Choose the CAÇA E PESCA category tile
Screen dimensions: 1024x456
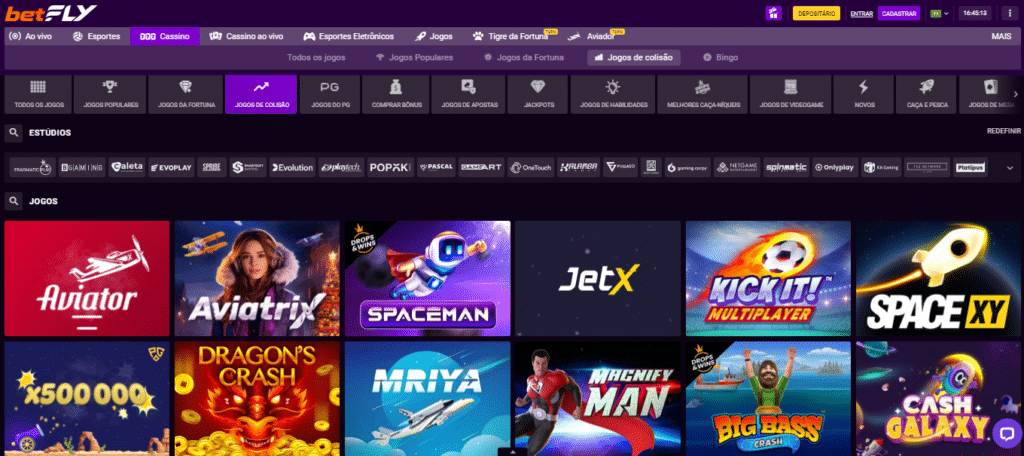tap(925, 94)
